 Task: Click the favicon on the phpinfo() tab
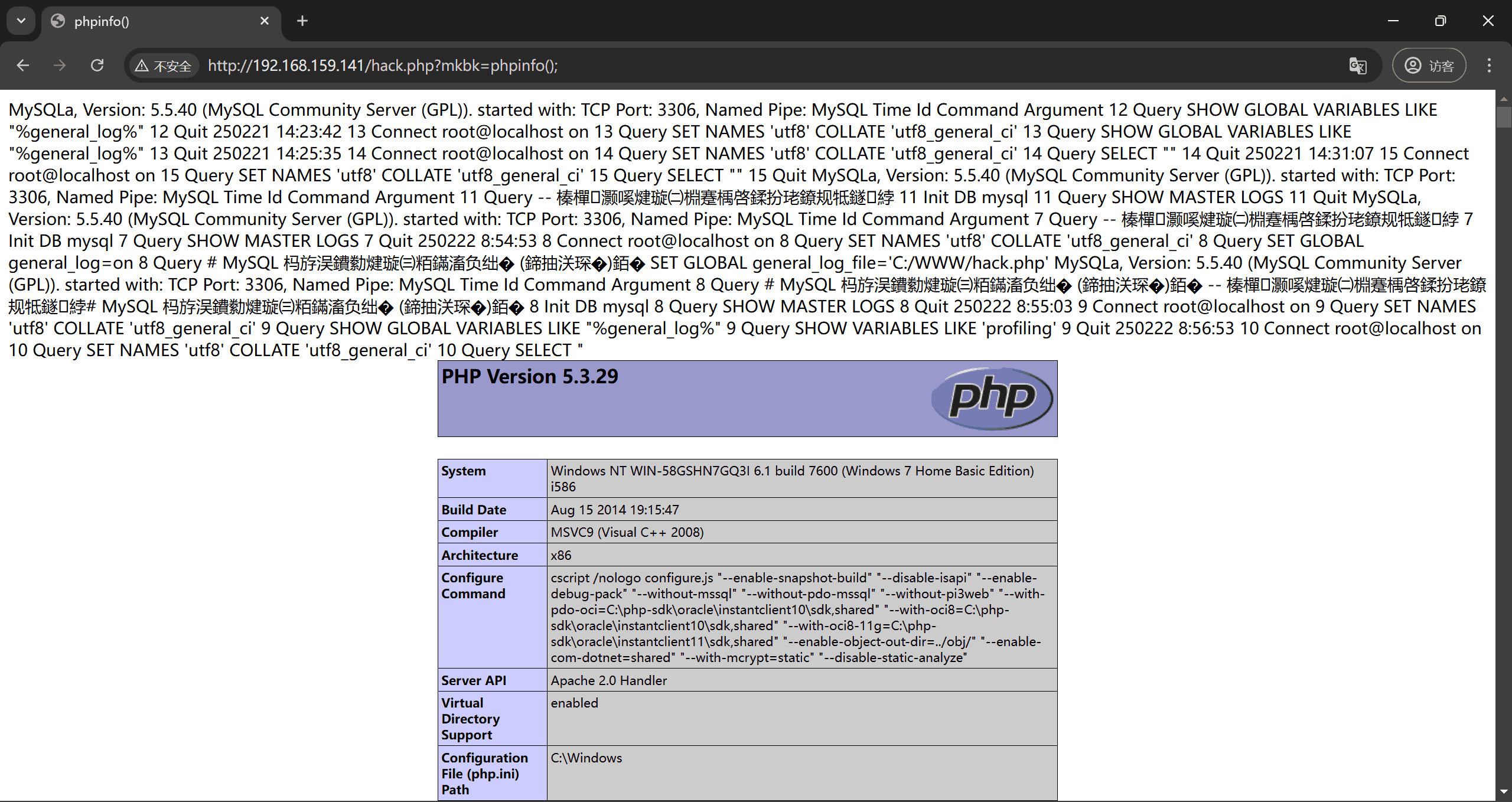(x=57, y=21)
